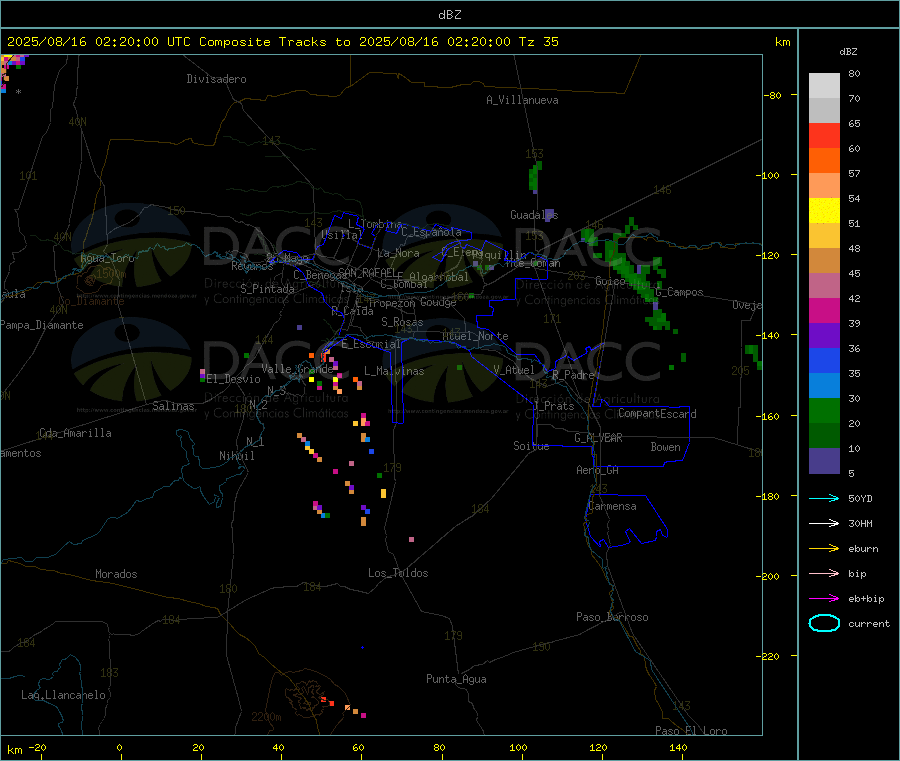The image size is (900, 761).
Task: Click the Guadales location label
Action: click(x=534, y=215)
